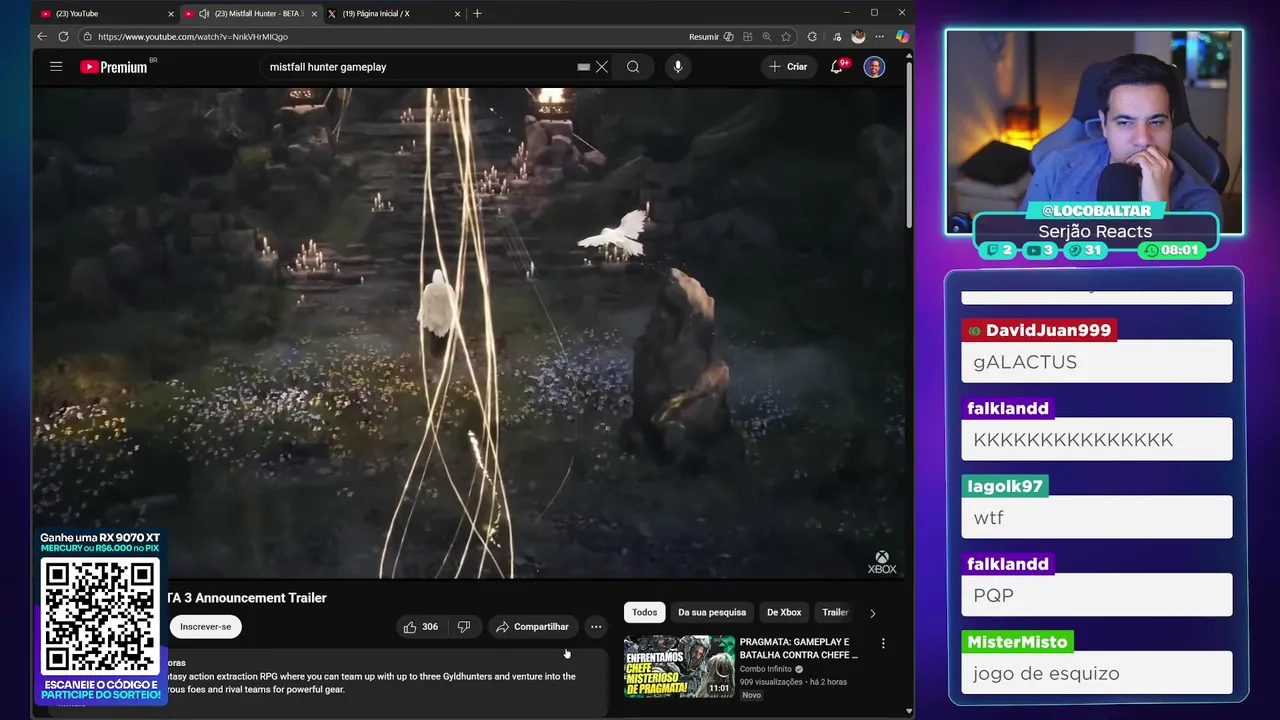Start voice search with the microphone
1280x720 pixels.
(678, 67)
